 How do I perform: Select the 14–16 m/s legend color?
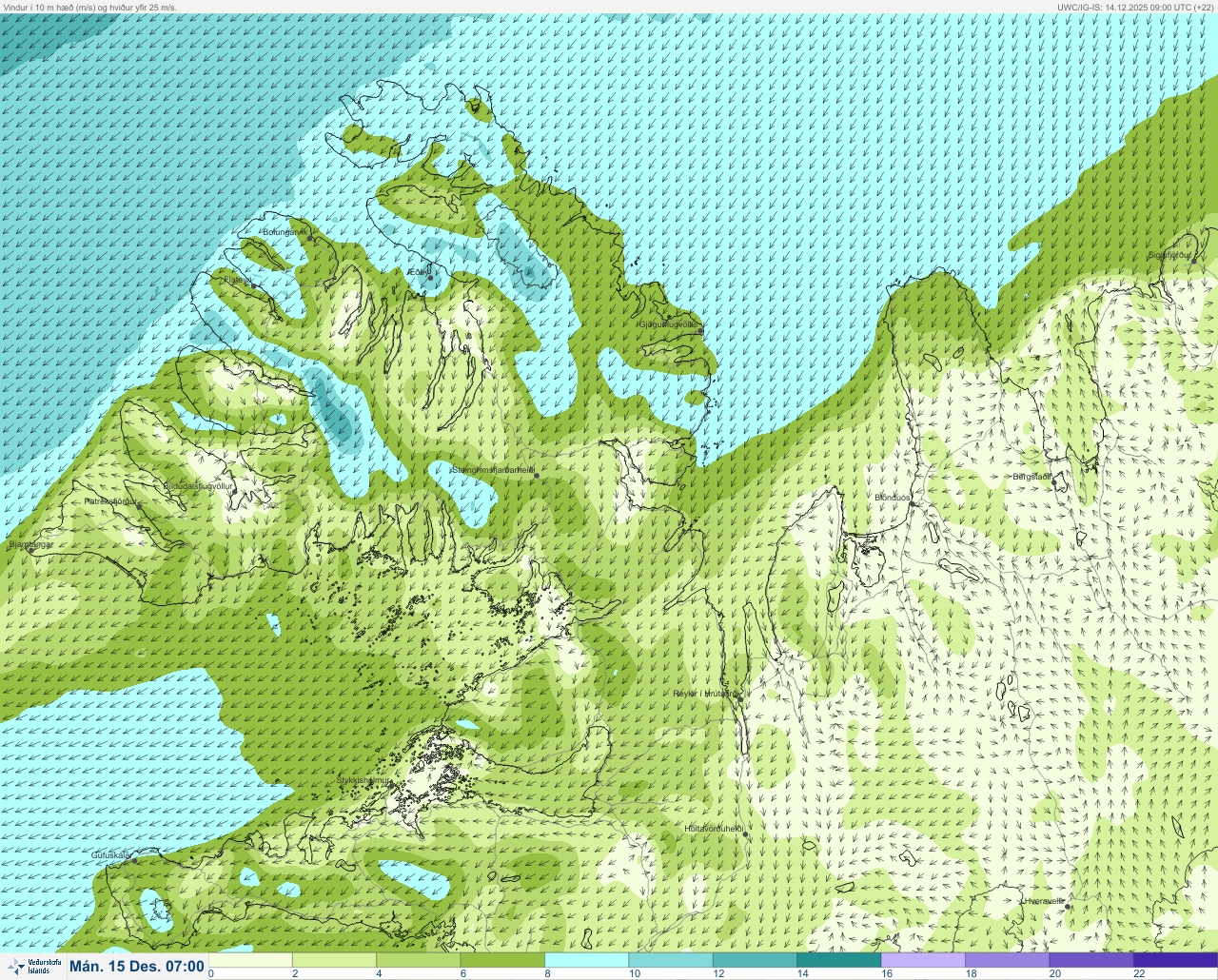(x=838, y=960)
